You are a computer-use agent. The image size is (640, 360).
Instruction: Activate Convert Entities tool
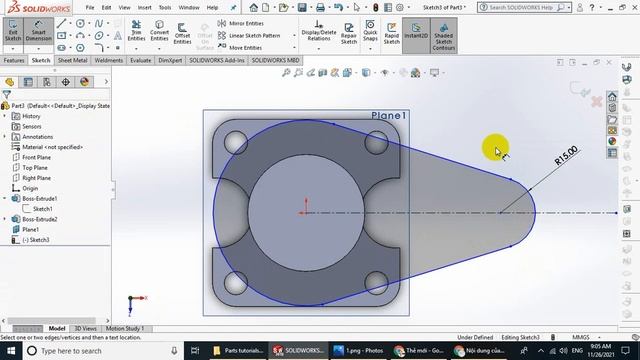coord(159,31)
